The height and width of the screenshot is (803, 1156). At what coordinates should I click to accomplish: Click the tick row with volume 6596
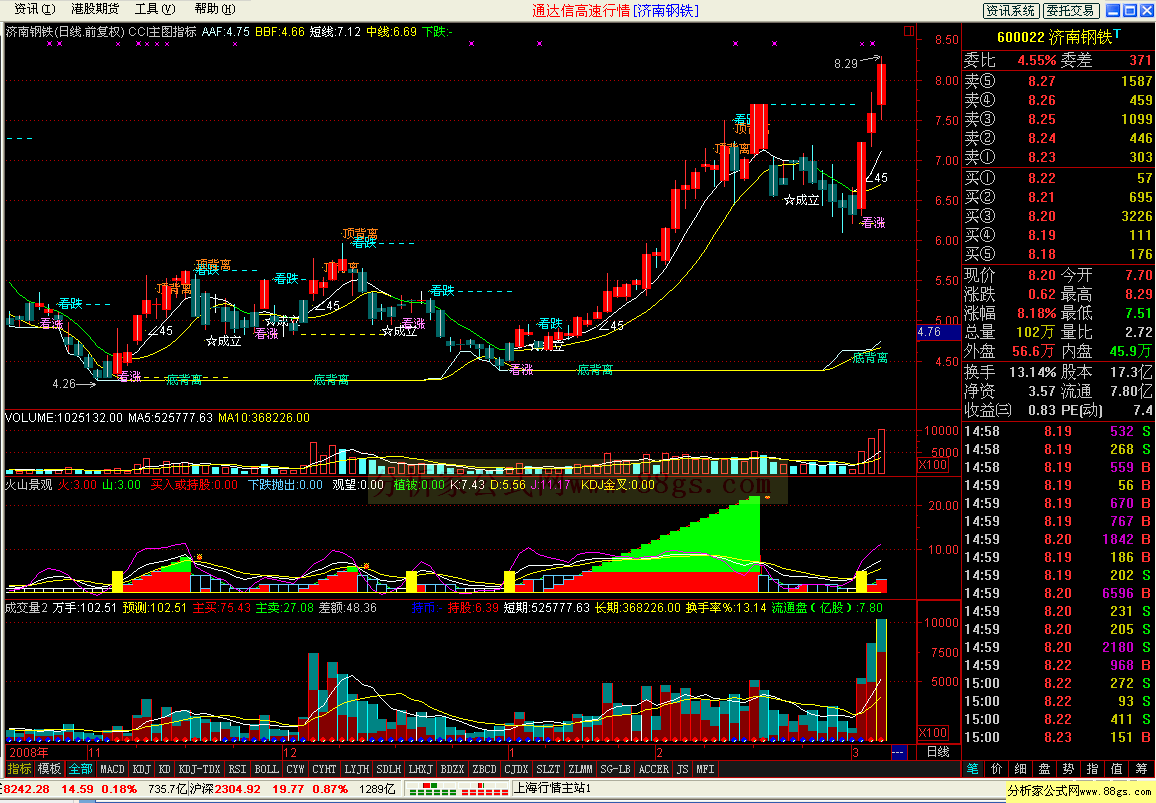[x=1058, y=593]
